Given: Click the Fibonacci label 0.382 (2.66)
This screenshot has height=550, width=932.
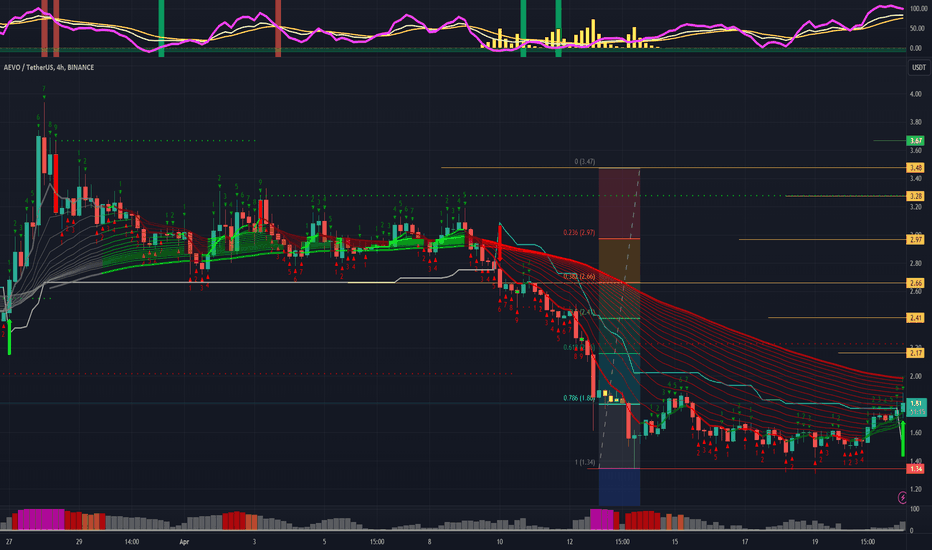Looking at the screenshot, I should [x=579, y=276].
